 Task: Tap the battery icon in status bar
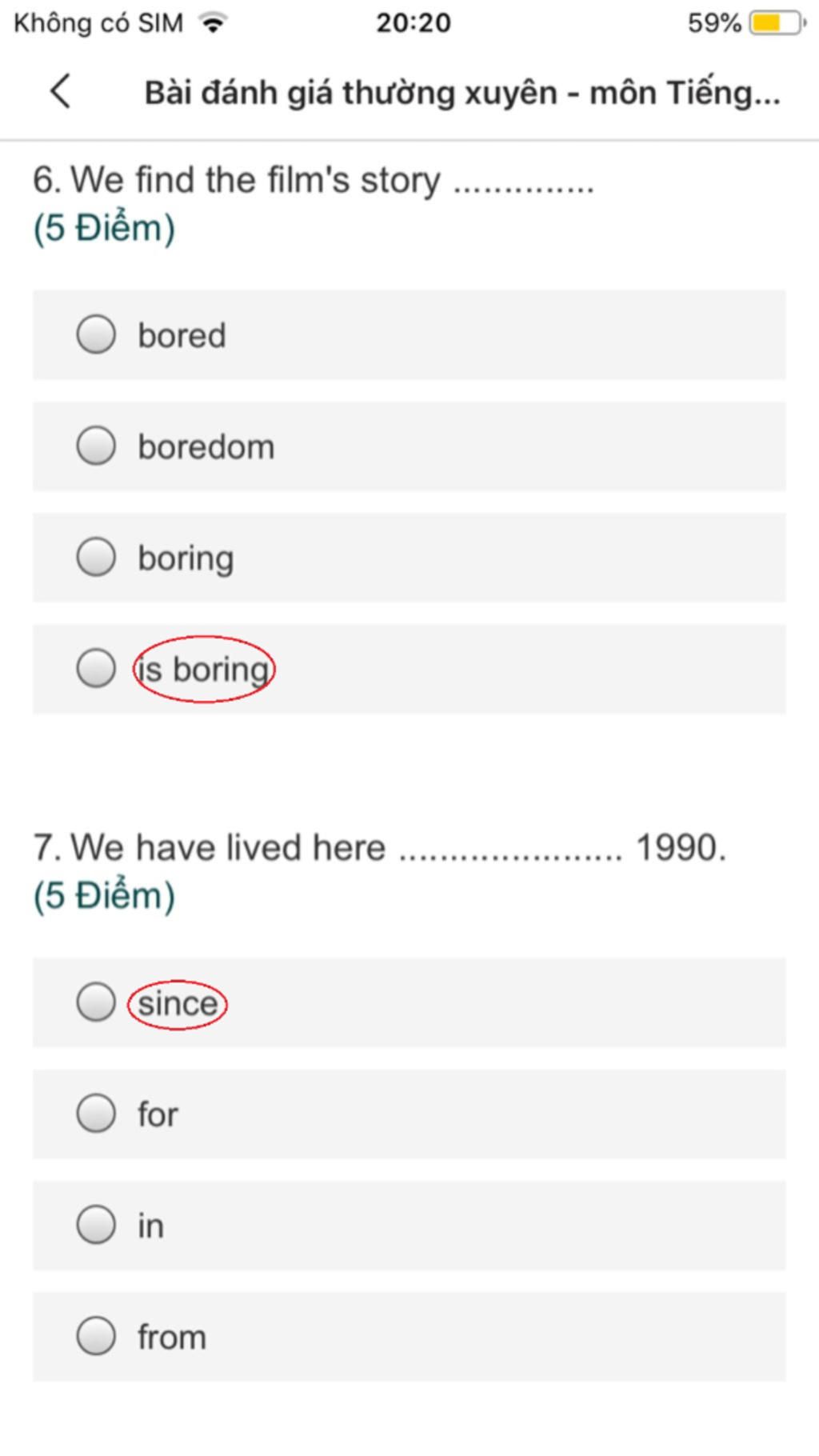pyautogui.click(x=776, y=23)
